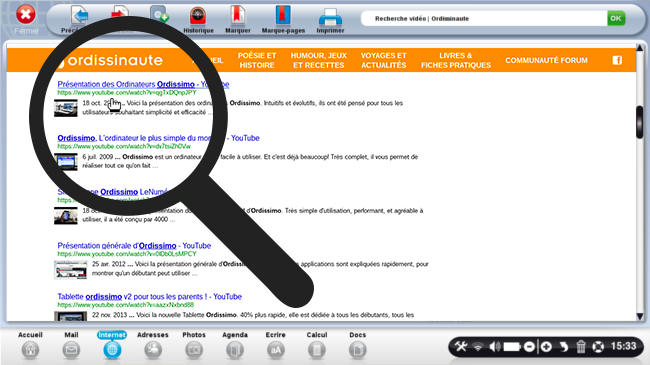Click the volume speaker icon
The height and width of the screenshot is (365, 650).
click(x=495, y=346)
